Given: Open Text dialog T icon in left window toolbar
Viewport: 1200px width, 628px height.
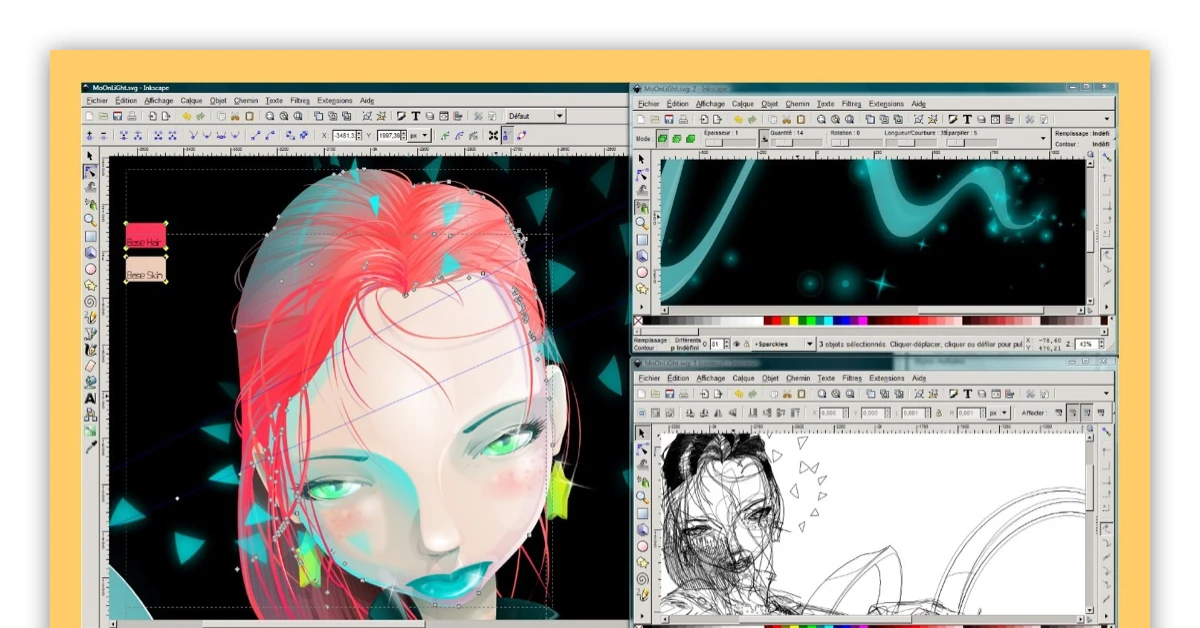Looking at the screenshot, I should point(415,116).
